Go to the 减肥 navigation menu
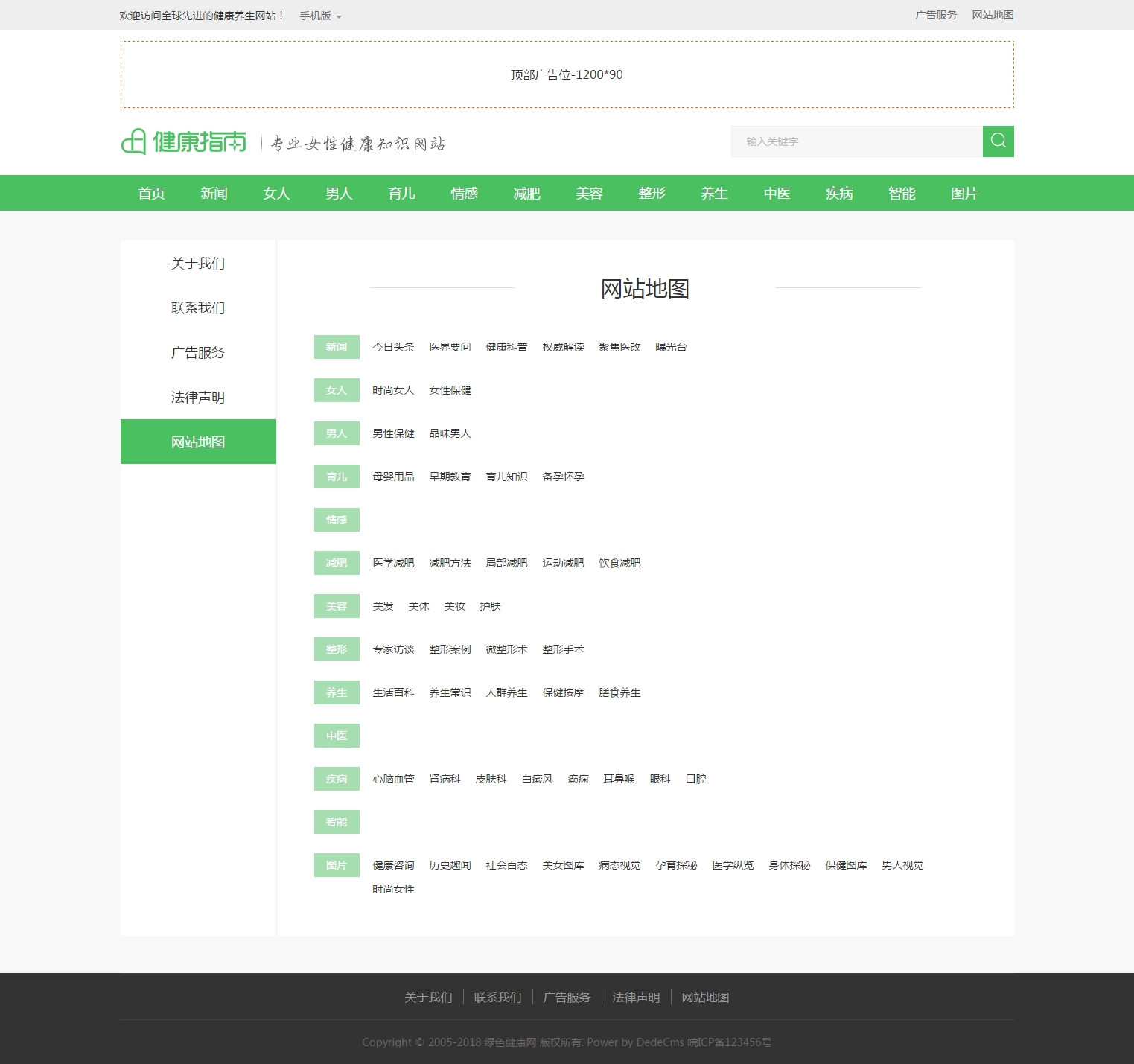The height and width of the screenshot is (1064, 1134). tap(526, 194)
